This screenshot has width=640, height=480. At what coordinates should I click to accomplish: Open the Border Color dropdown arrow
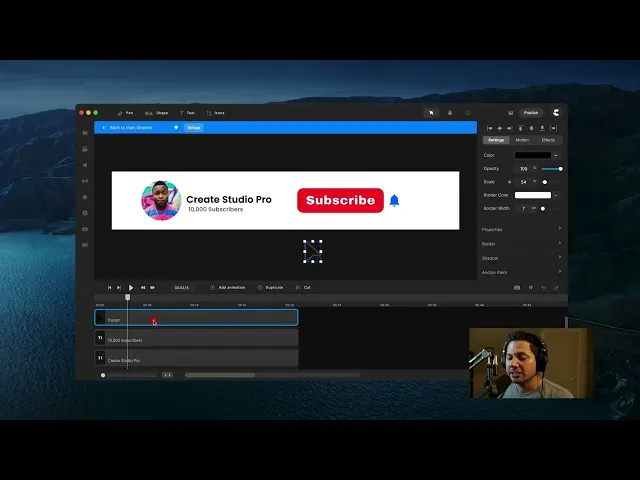tap(556, 195)
